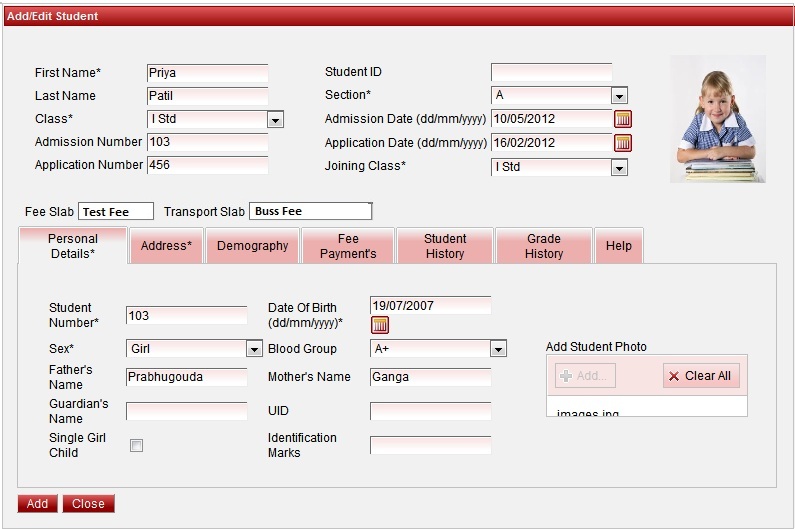This screenshot has width=795, height=529.
Task: Click Clear All in photo panel
Action: (x=700, y=376)
